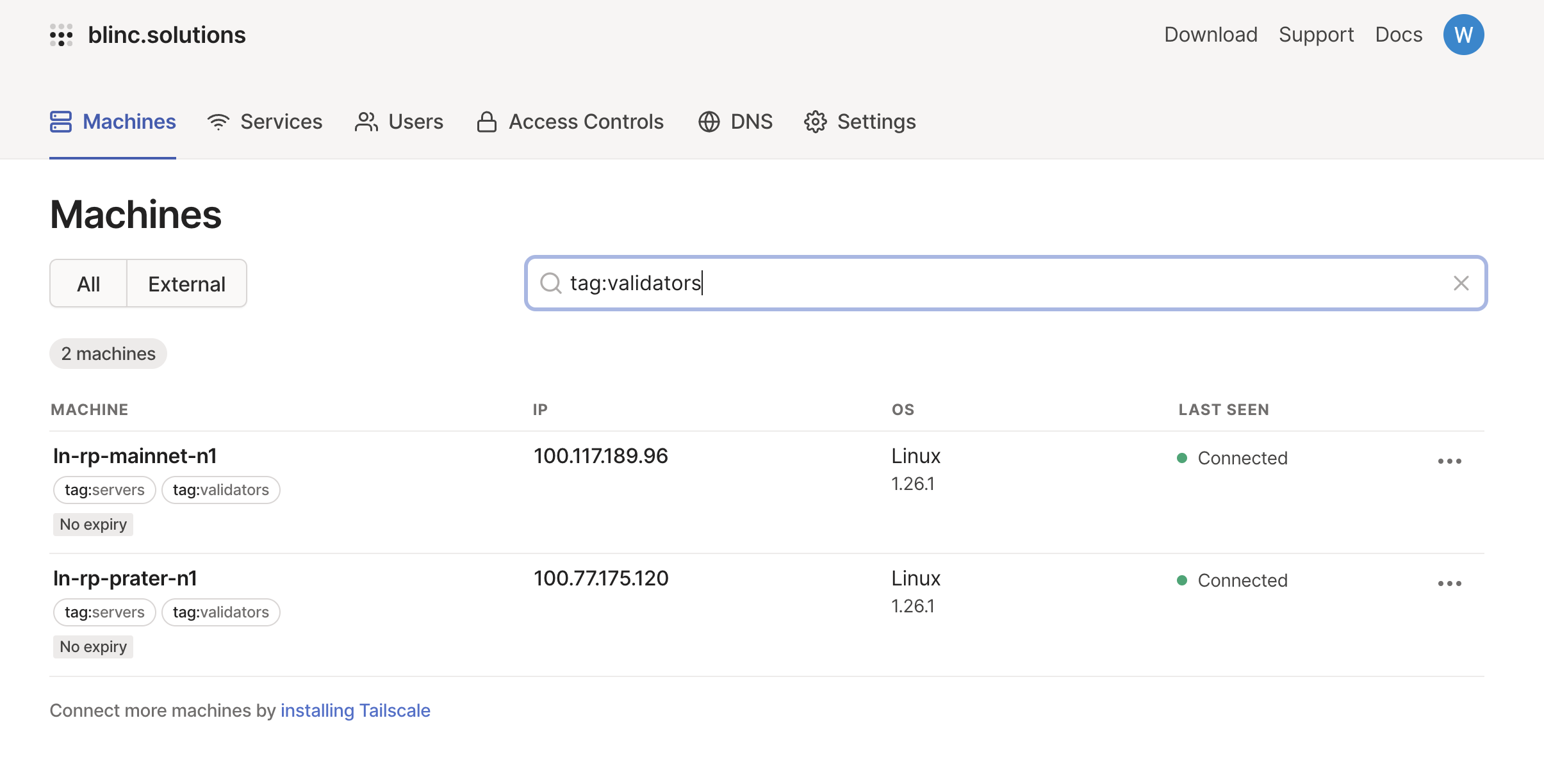
Task: Open the Support page link
Action: [1316, 35]
